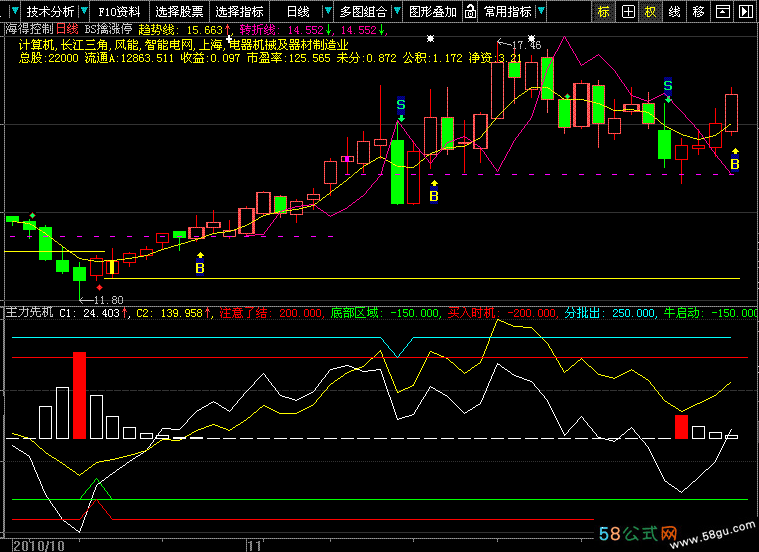The width and height of the screenshot is (759, 552).
Task: Click the 流通A:12863.511 text
Action: point(129,59)
